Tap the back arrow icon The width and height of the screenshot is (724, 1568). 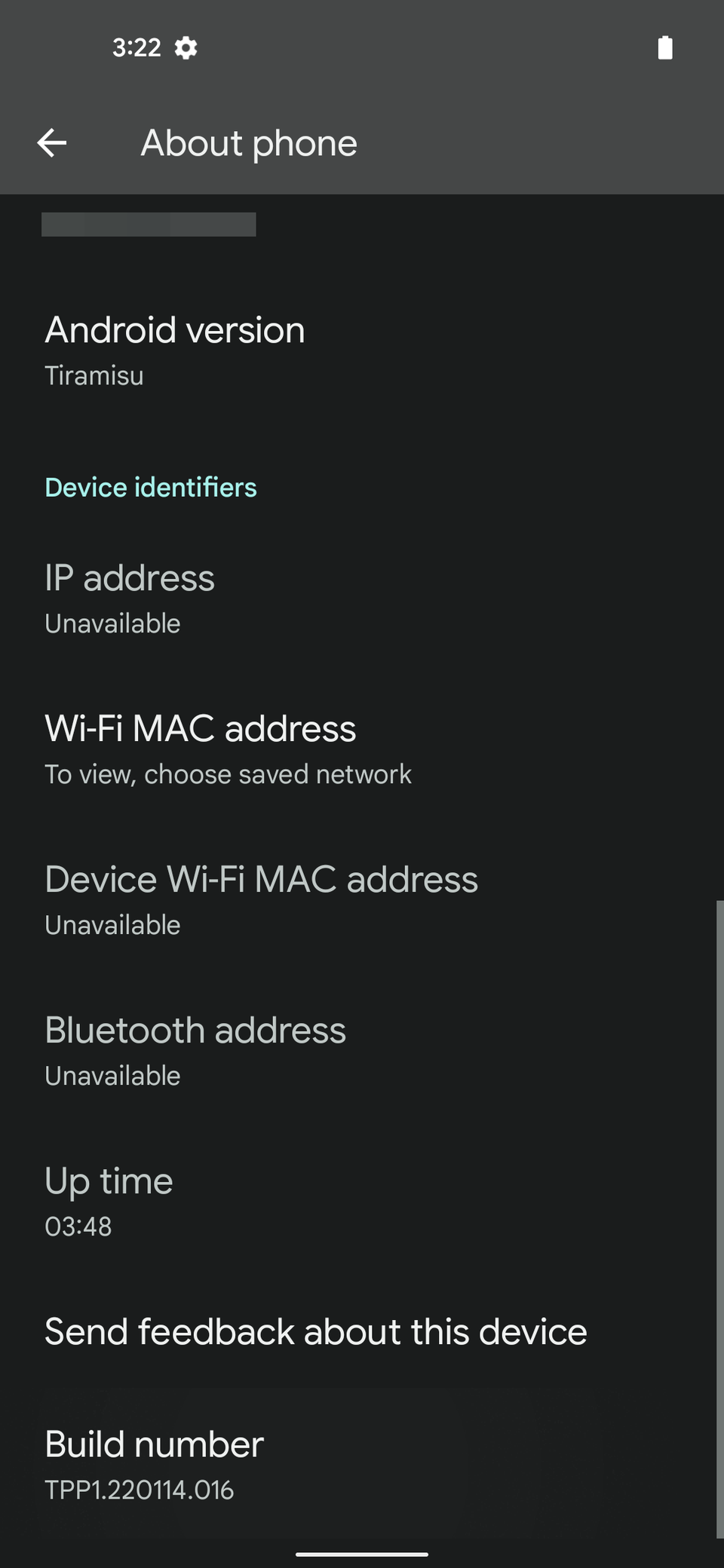[x=52, y=142]
